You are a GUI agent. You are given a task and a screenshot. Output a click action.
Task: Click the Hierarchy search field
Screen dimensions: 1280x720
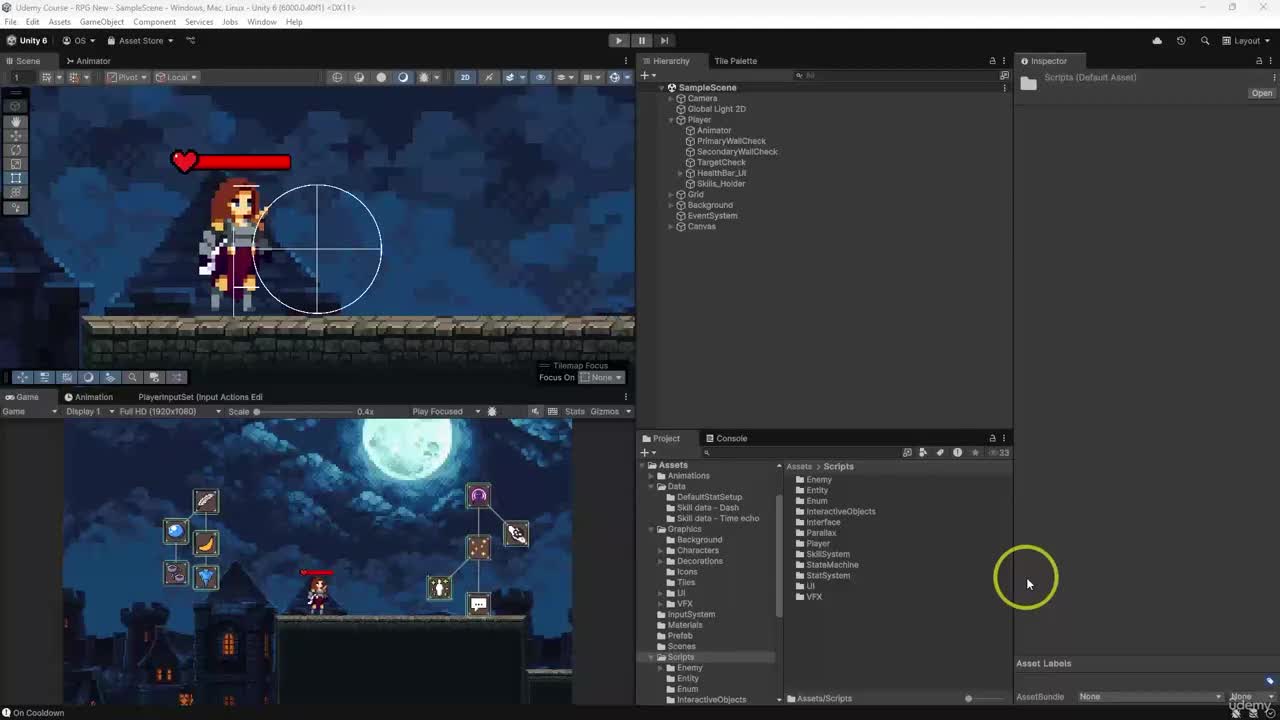click(x=895, y=76)
